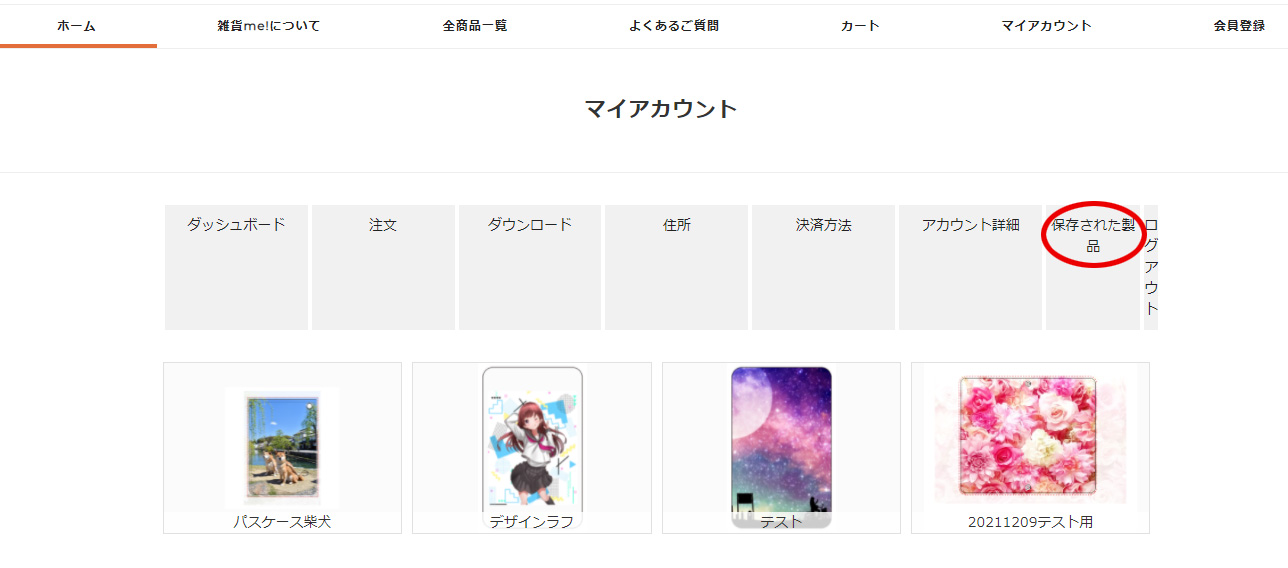This screenshot has height=568, width=1288.
Task: Open 全商品一覧 in top navigation
Action: 475,26
